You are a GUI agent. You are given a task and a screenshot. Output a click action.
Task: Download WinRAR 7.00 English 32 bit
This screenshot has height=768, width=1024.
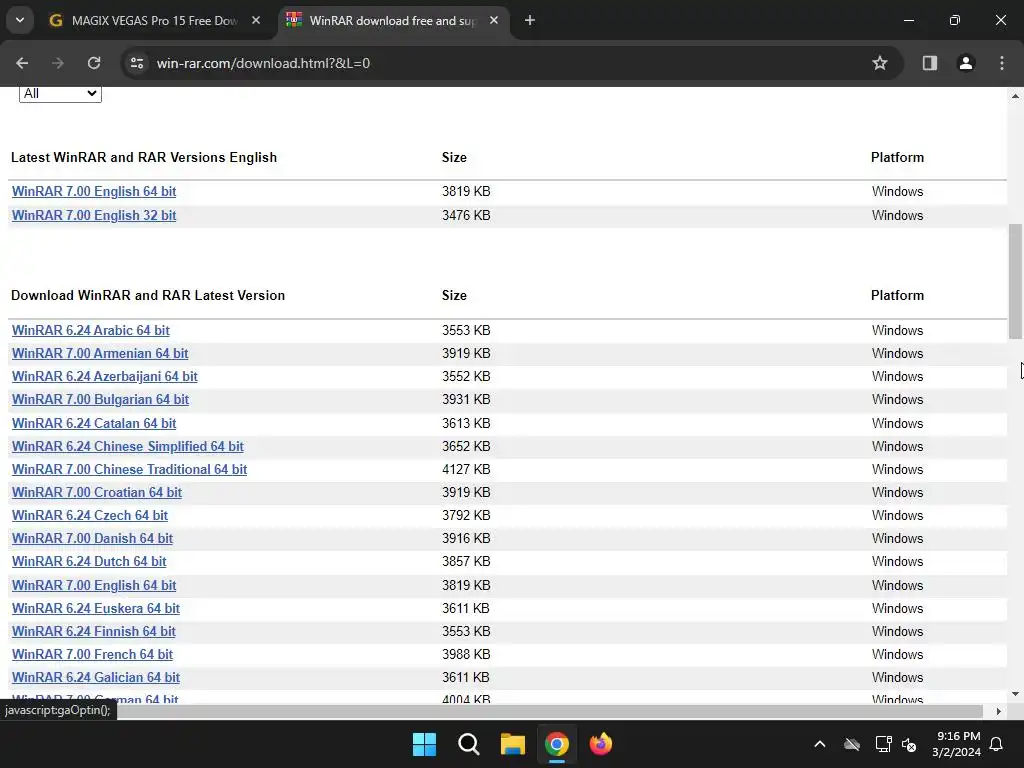tap(94, 216)
